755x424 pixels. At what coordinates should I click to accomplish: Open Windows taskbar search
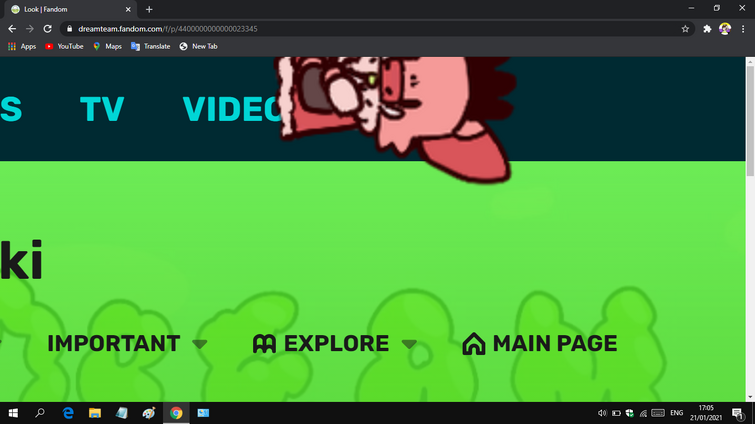coord(40,413)
